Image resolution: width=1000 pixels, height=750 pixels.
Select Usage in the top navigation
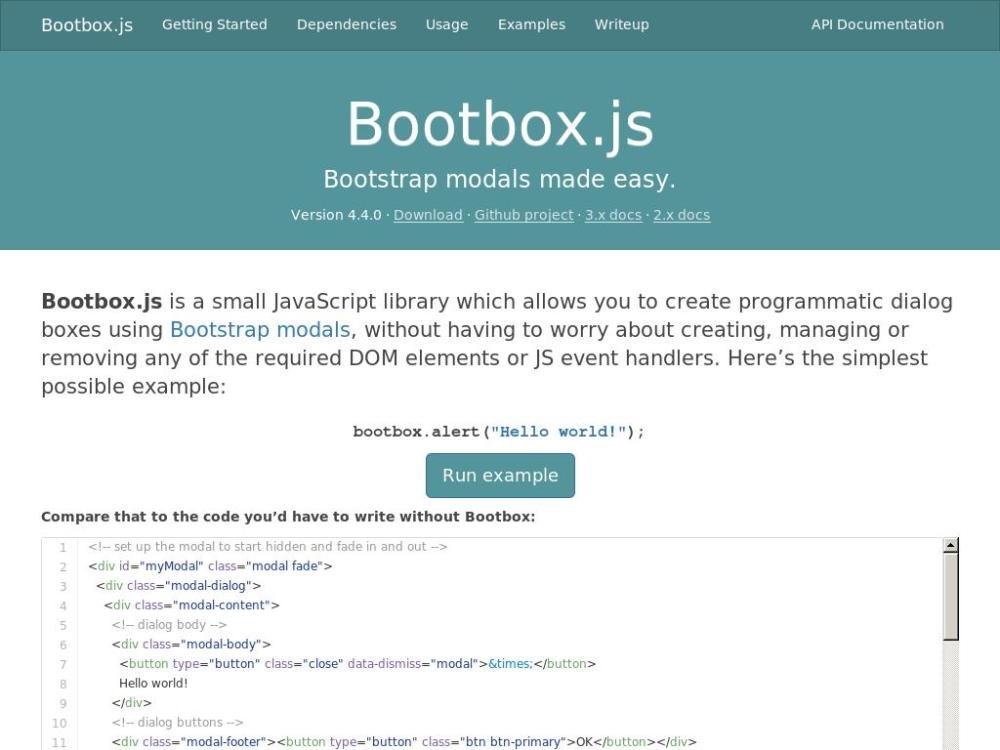[x=446, y=25]
